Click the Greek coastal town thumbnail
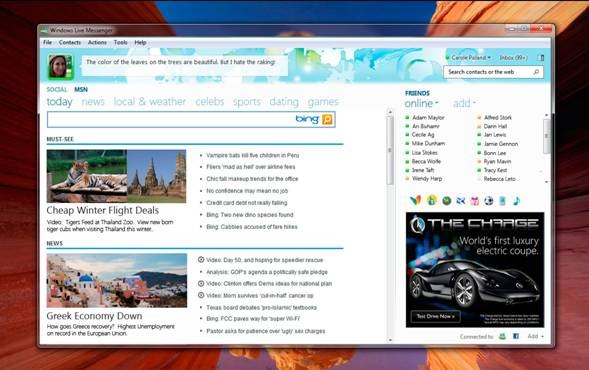This screenshot has height=370, width=589. tap(116, 280)
